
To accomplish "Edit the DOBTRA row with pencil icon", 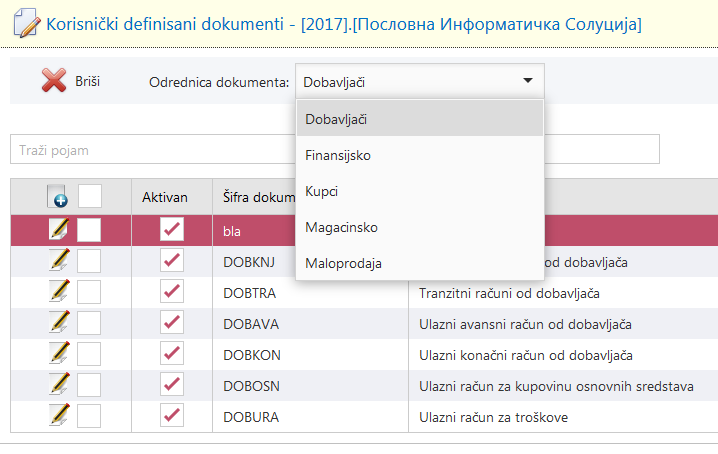I will pyautogui.click(x=59, y=292).
